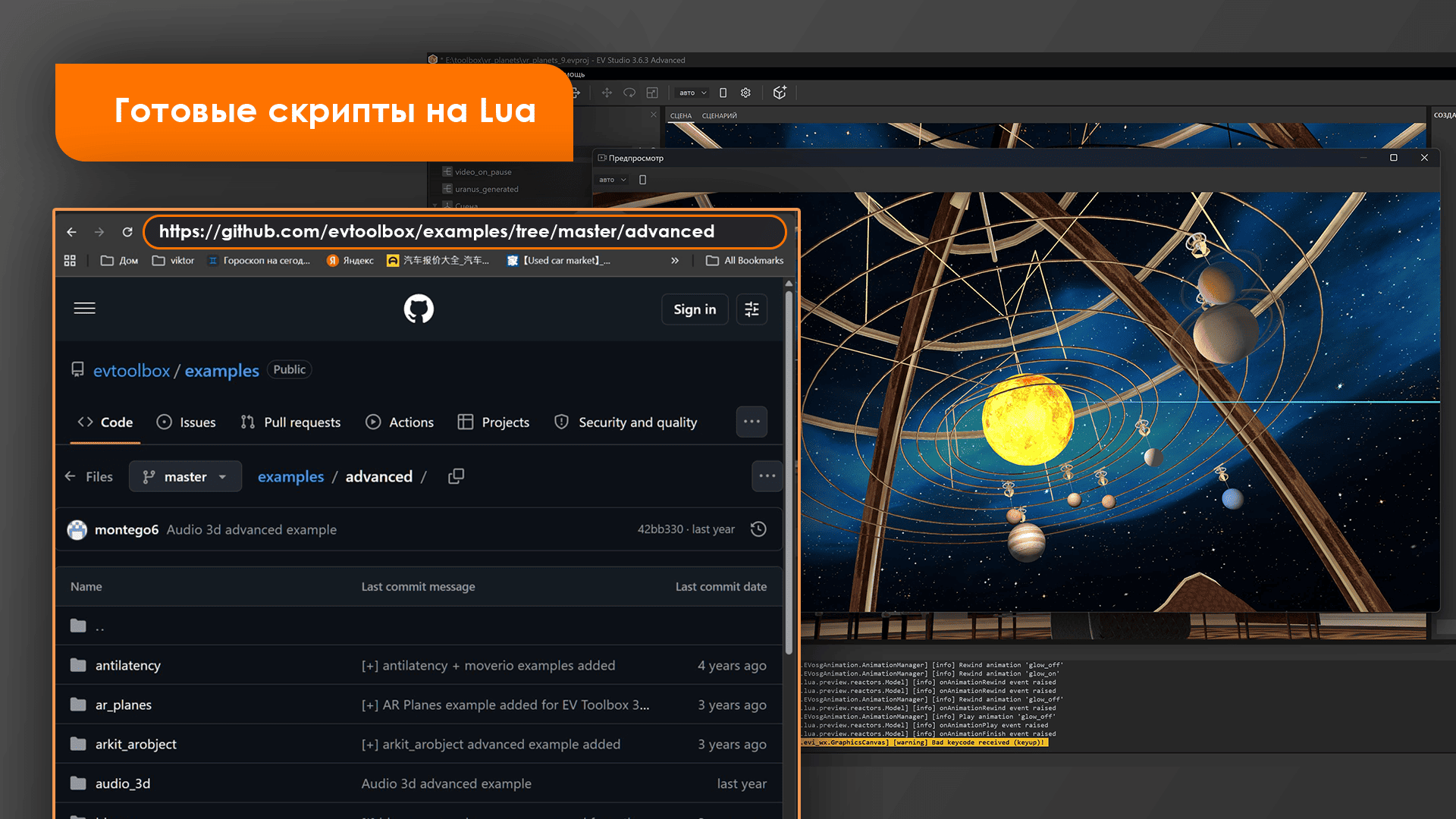
Task: Reload the GitHub page
Action: coord(127,232)
